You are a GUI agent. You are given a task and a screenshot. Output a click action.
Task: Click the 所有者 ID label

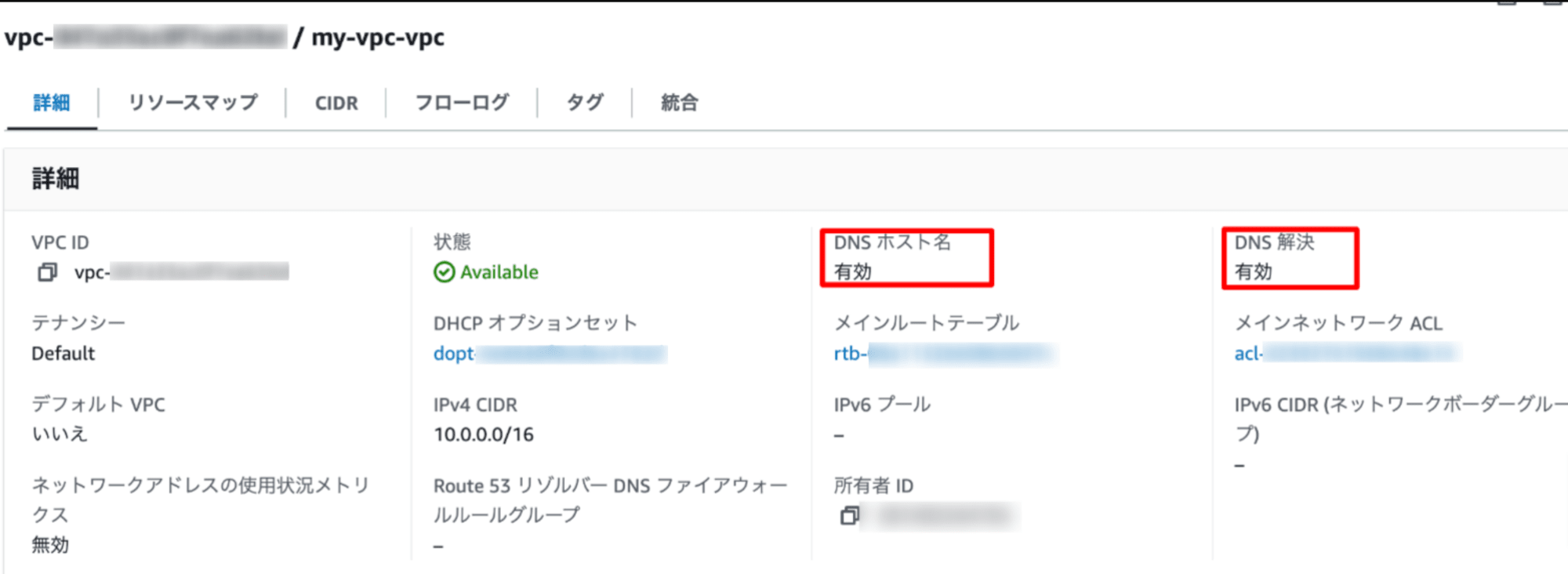(x=873, y=486)
